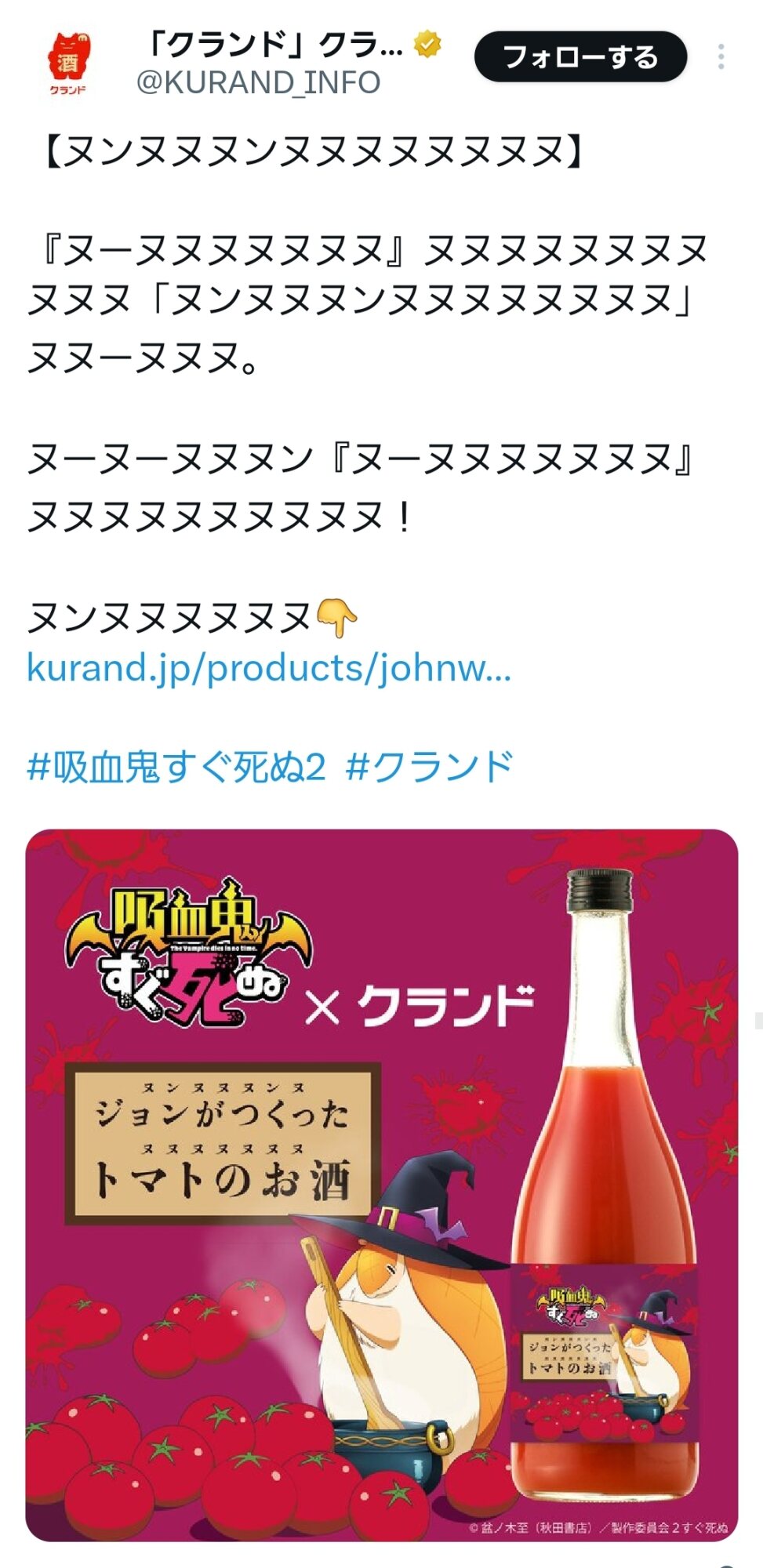Open the kurand.jp/products link

pos(269,668)
